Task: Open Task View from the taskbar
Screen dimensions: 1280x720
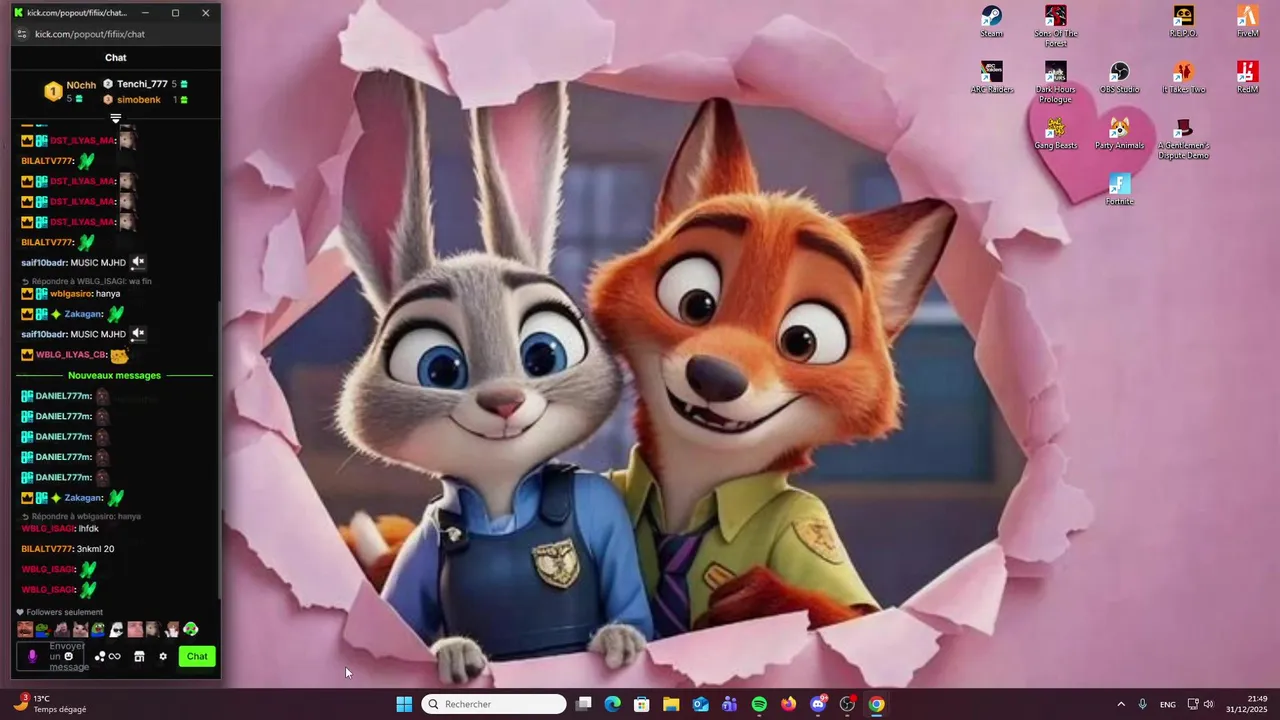Action: [x=584, y=704]
